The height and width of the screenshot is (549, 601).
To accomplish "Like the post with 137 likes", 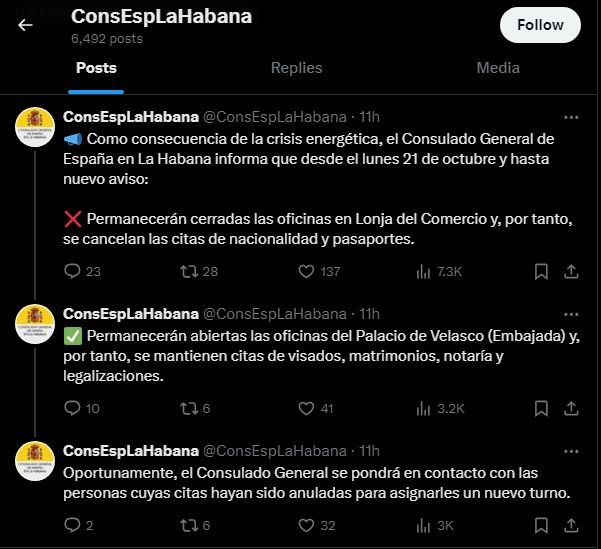I will click(306, 271).
